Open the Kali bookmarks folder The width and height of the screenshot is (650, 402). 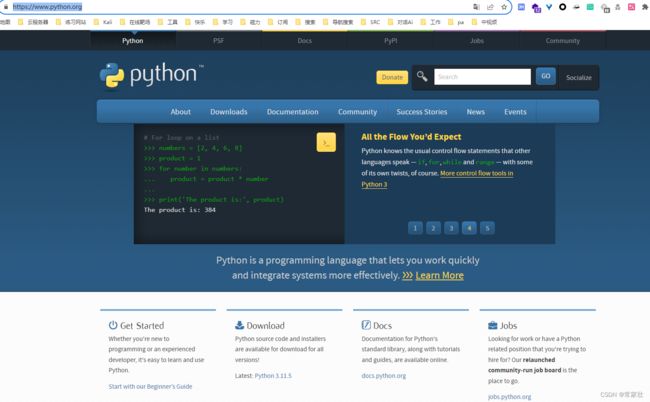(x=103, y=22)
